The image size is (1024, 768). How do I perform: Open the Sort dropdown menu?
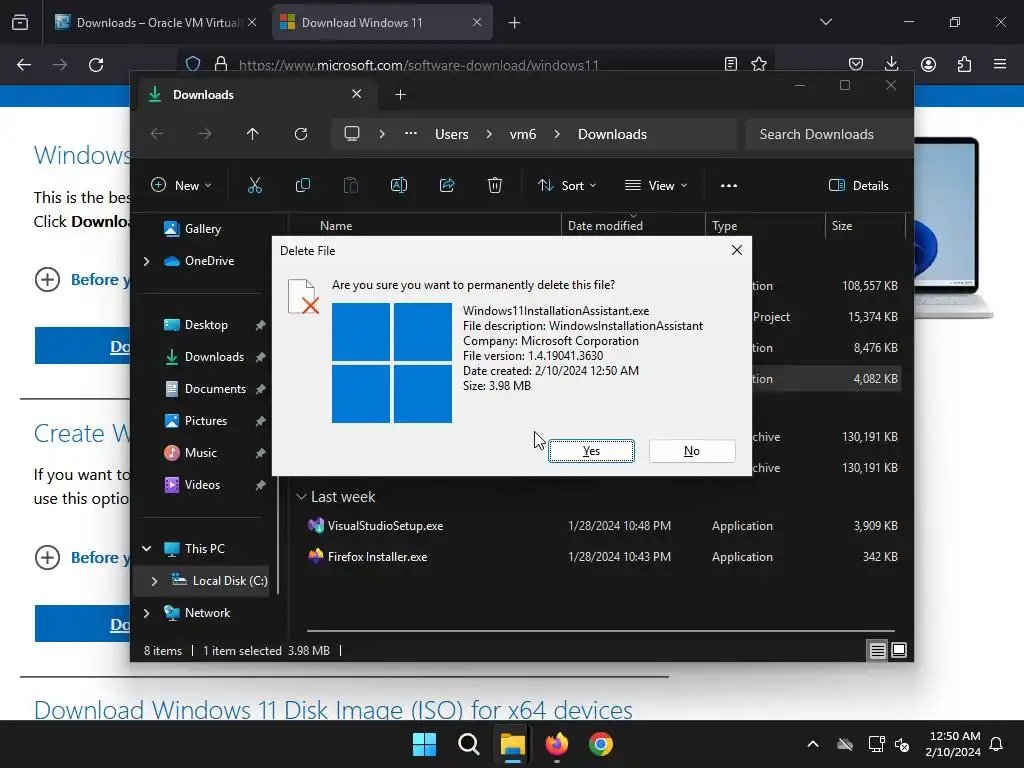(x=566, y=185)
